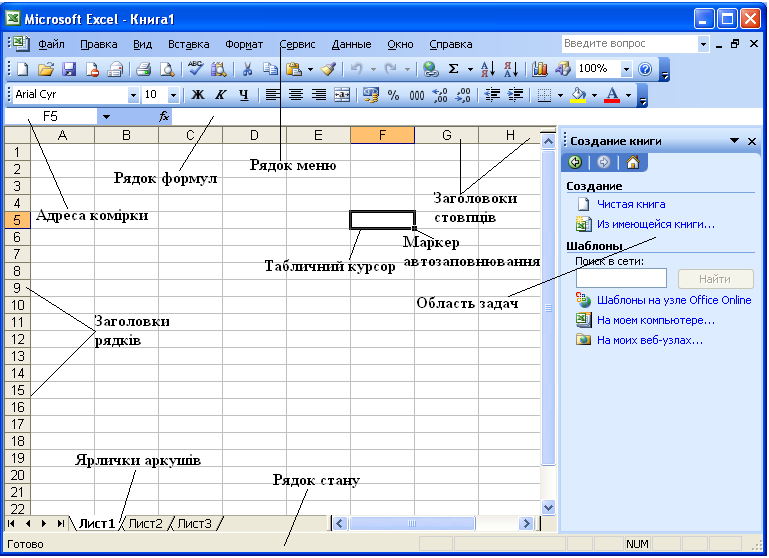Go to Home in the task pane
769x558 pixels.
(633, 162)
